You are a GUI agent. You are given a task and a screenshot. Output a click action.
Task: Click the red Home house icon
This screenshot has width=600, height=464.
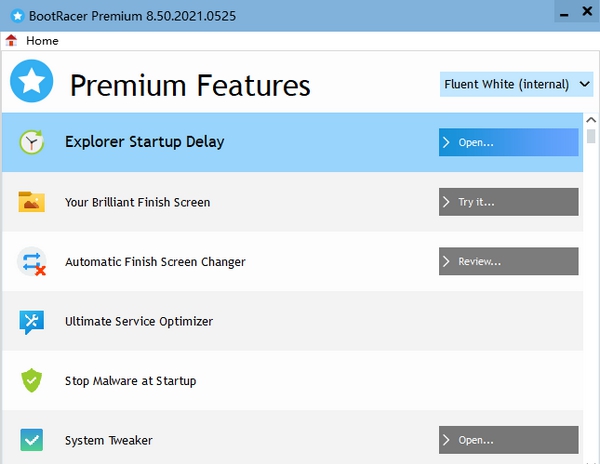click(x=12, y=41)
